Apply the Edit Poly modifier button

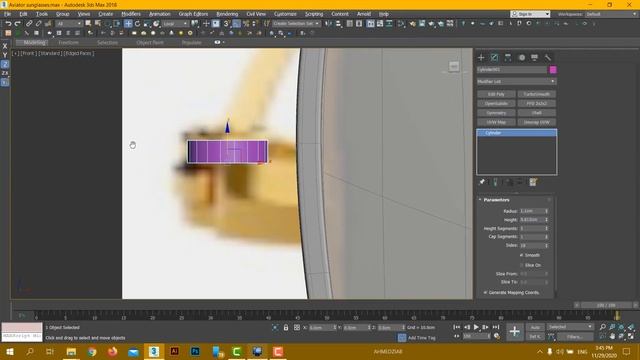pos(496,94)
